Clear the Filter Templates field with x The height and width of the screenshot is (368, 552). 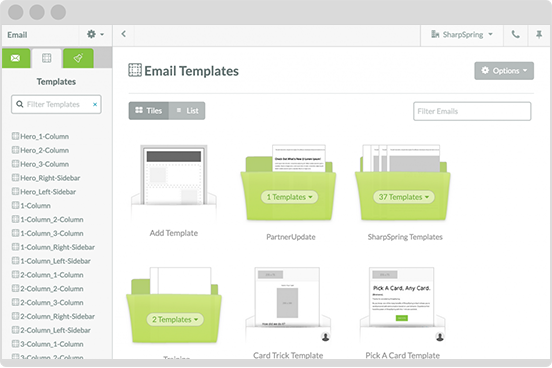pyautogui.click(x=95, y=104)
